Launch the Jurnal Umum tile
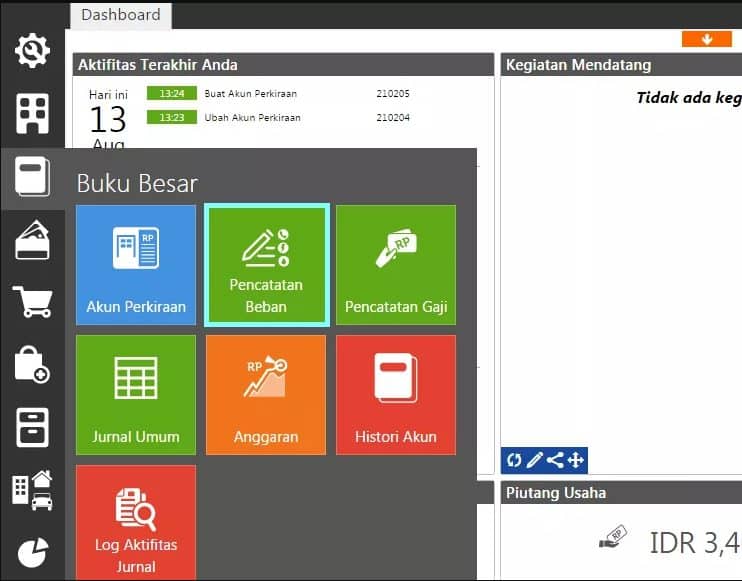This screenshot has height=581, width=742. (x=136, y=395)
